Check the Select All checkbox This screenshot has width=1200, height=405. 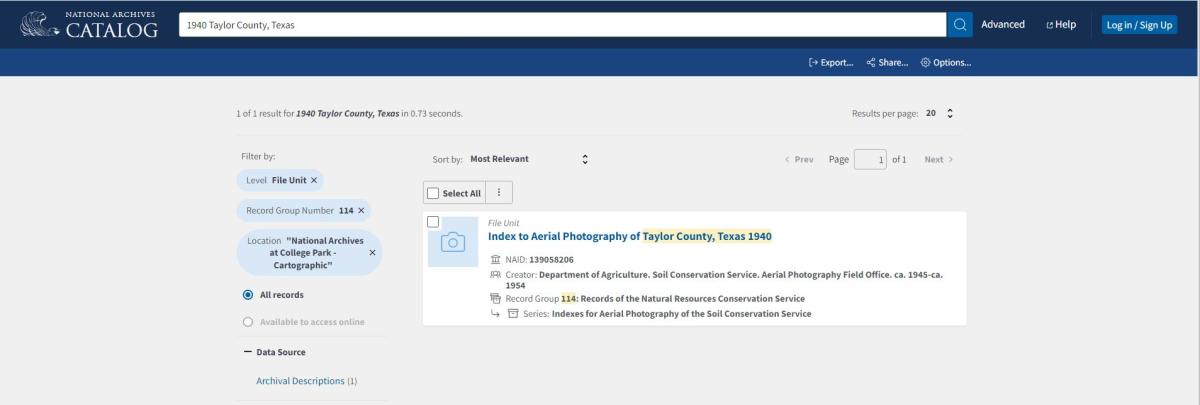433,193
